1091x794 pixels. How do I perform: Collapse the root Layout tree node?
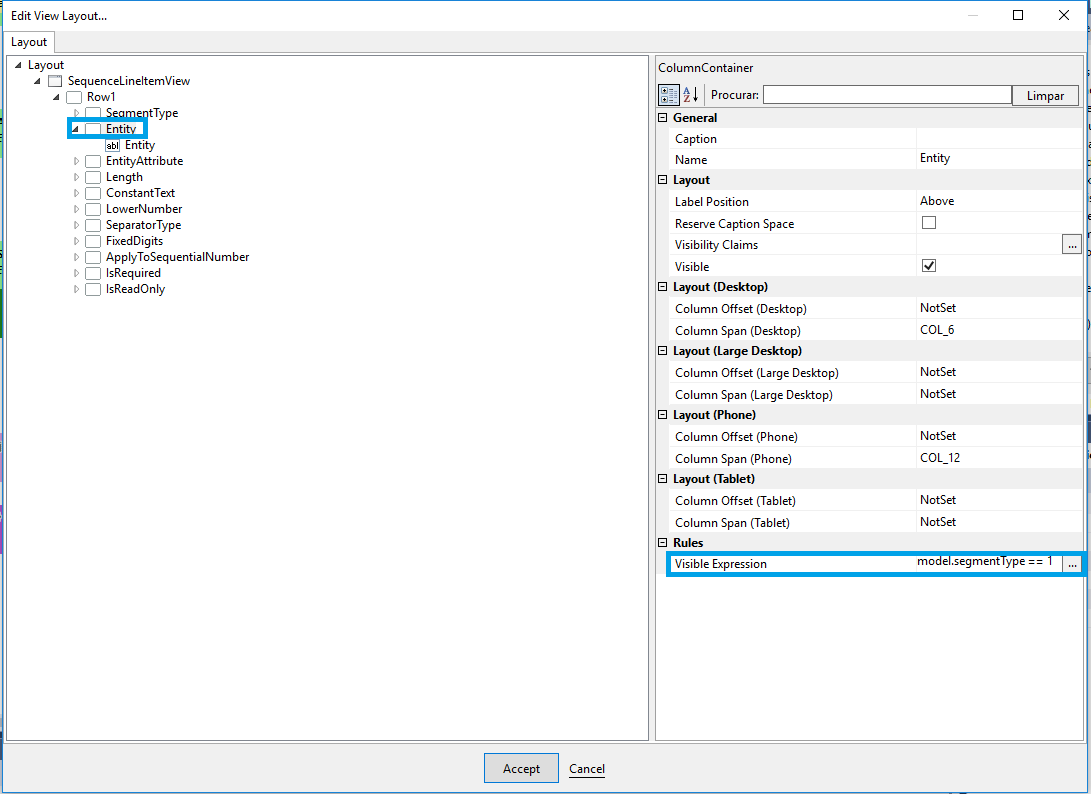[x=18, y=65]
